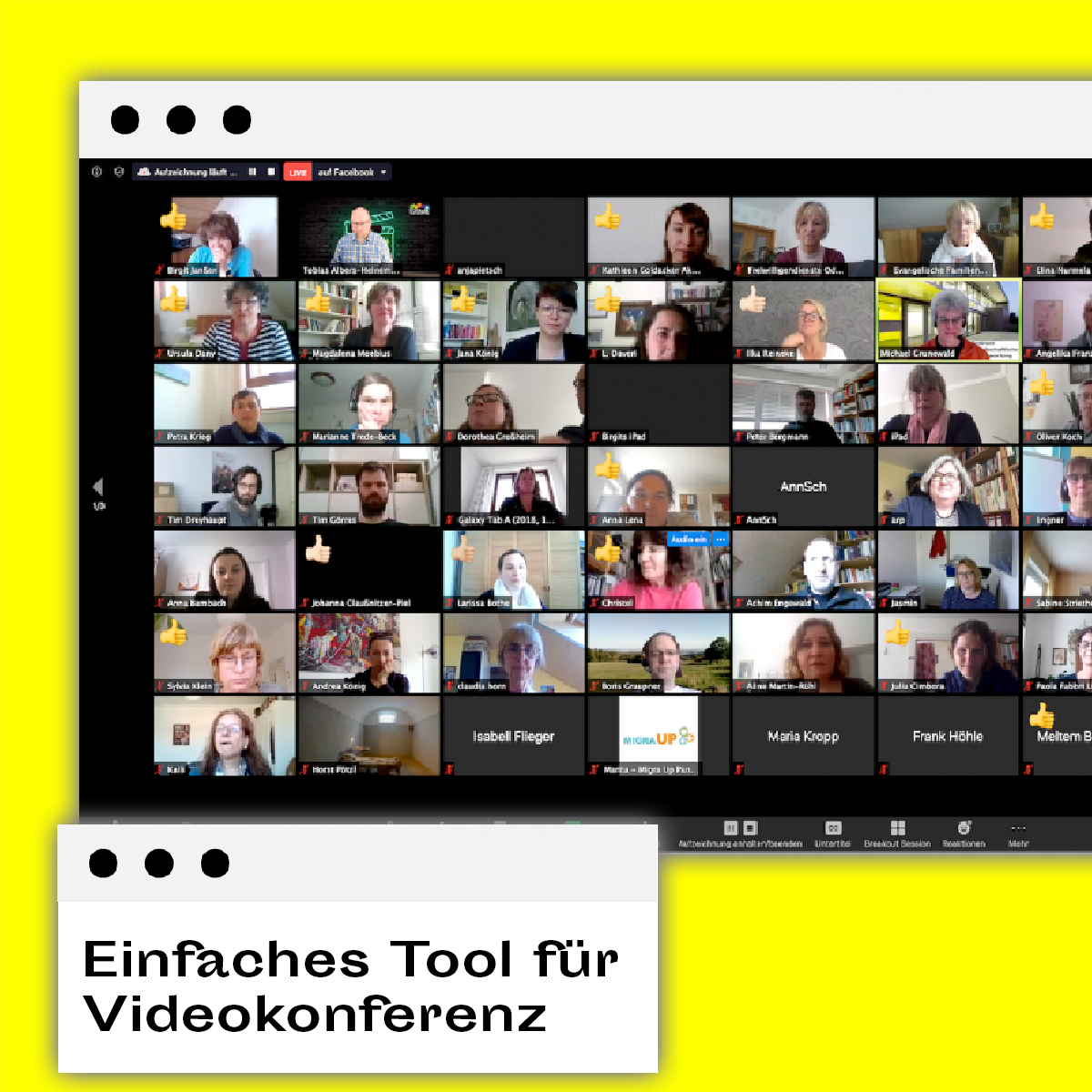Click muted mic icon on Marianne Tiede-Beck tile
The image size is (1092, 1092).
pyautogui.click(x=305, y=437)
